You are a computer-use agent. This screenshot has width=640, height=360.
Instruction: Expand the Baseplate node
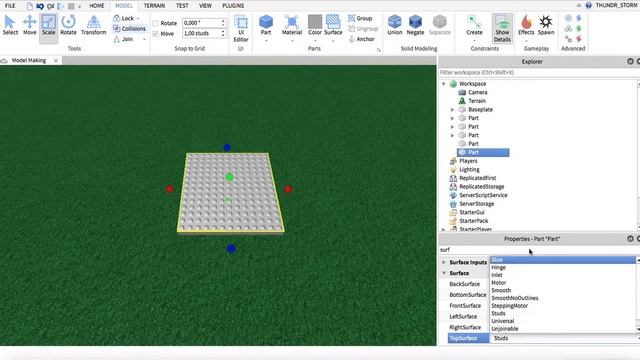tap(452, 109)
